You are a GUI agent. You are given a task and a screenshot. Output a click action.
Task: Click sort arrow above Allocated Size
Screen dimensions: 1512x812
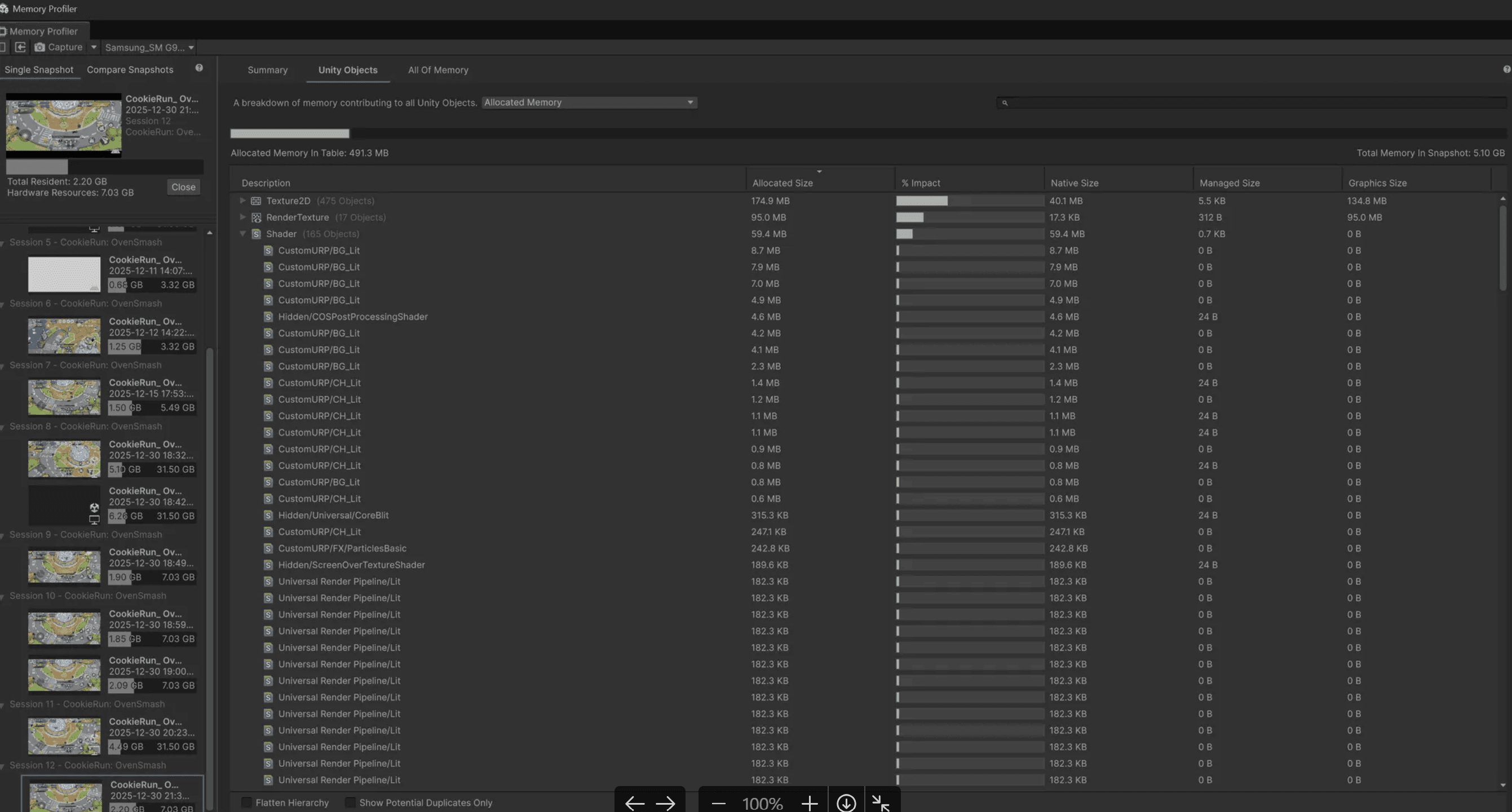[819, 171]
